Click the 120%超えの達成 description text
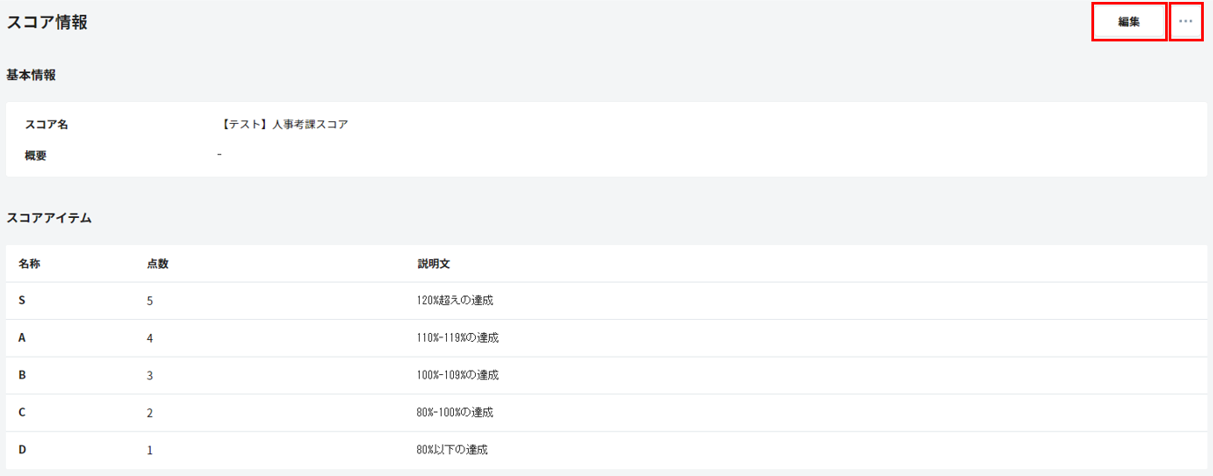Image resolution: width=1213 pixels, height=476 pixels. tap(455, 300)
